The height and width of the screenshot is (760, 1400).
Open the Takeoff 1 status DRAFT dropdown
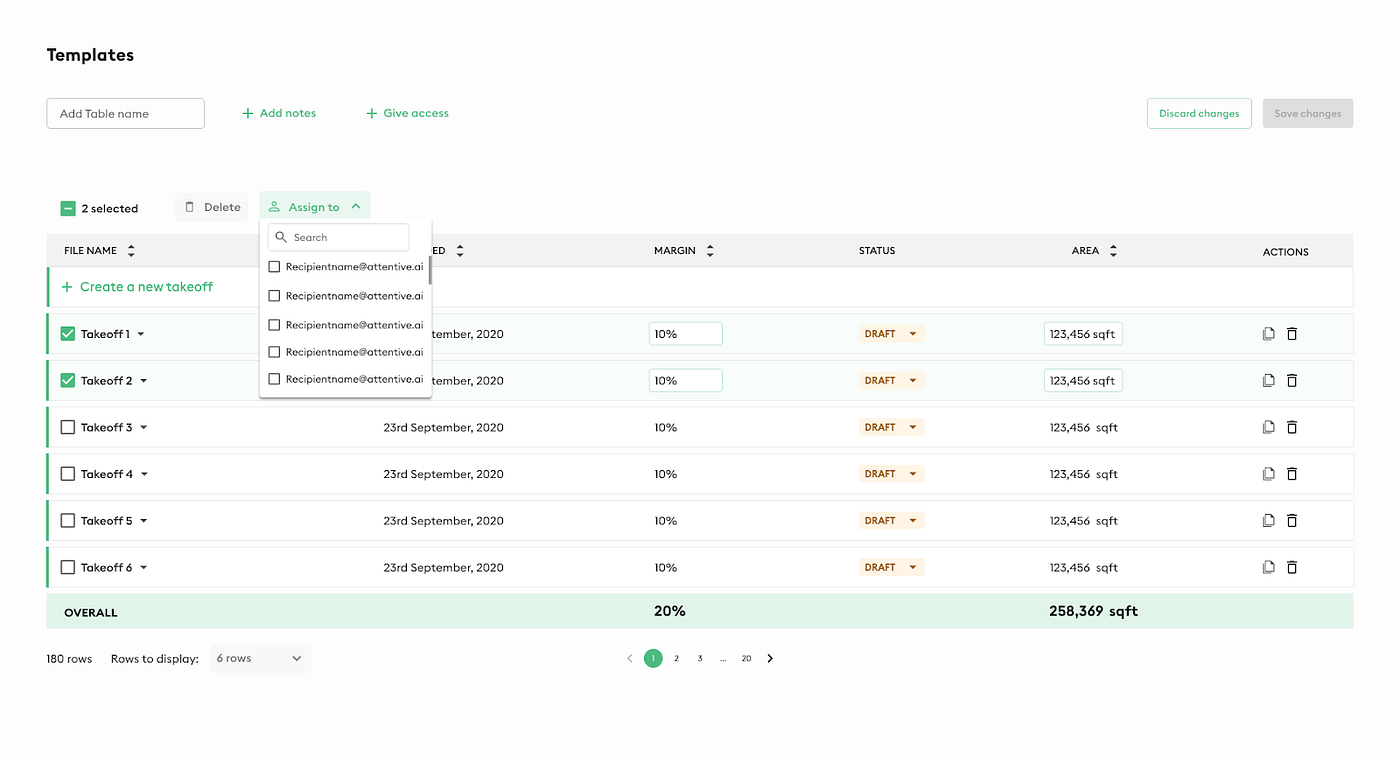(891, 334)
